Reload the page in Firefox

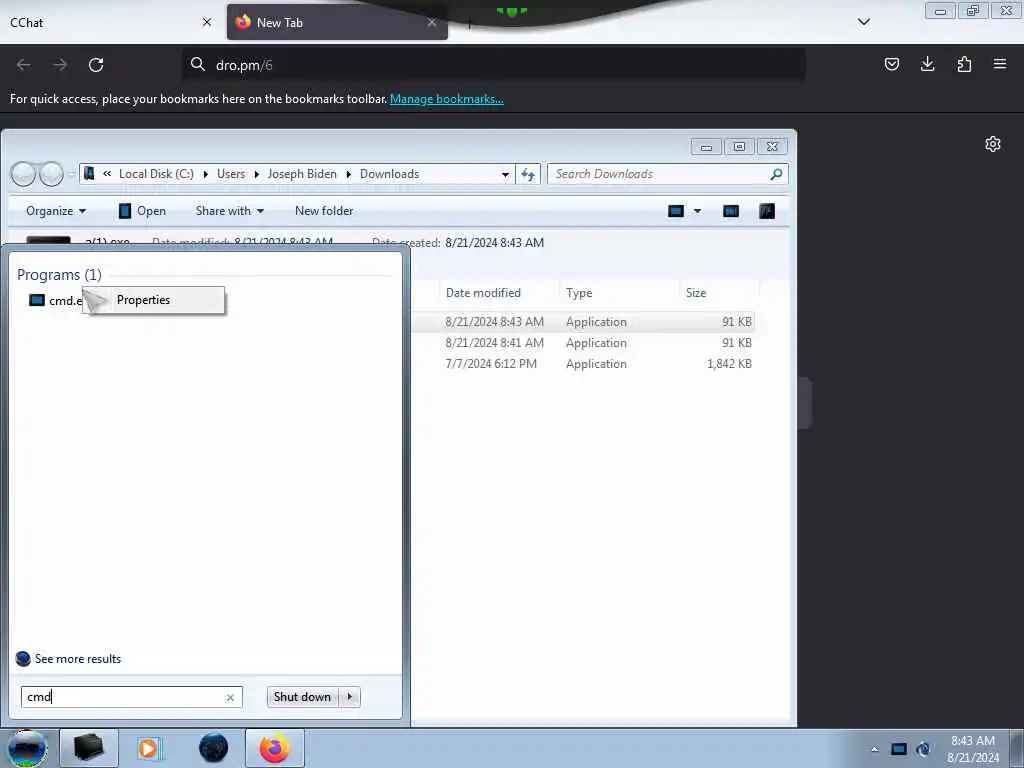click(x=96, y=65)
